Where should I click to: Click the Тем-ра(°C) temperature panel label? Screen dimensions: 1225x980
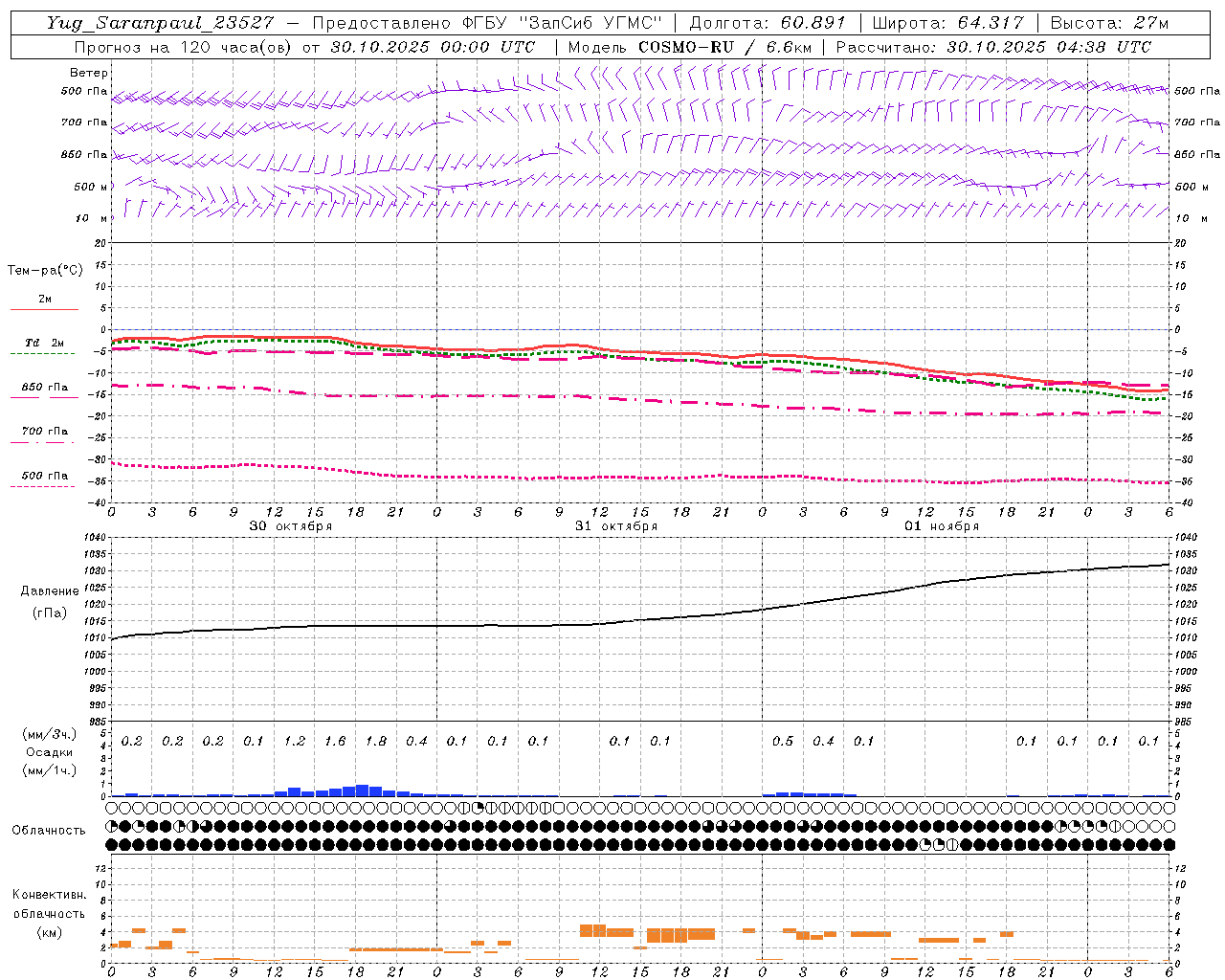pyautogui.click(x=45, y=271)
